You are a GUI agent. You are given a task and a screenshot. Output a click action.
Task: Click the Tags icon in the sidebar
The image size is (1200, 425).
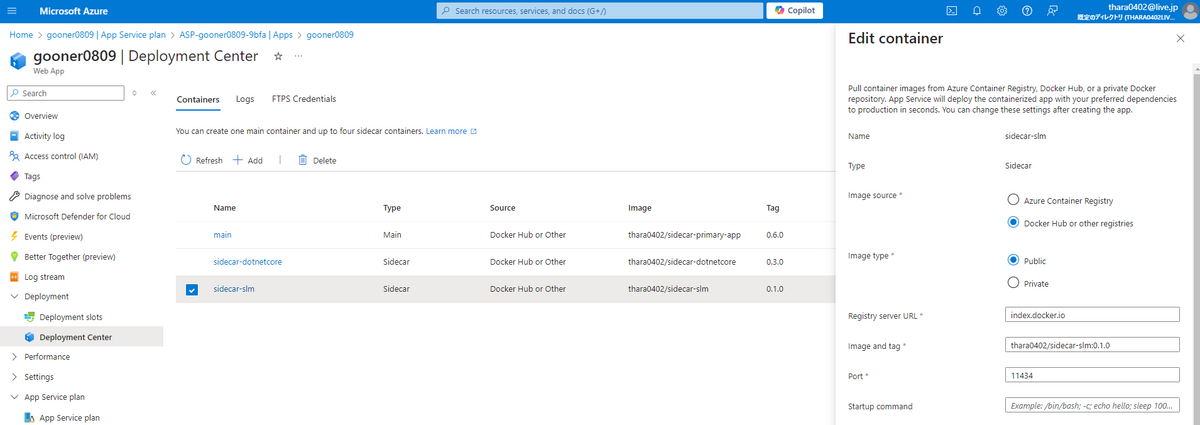(x=14, y=176)
